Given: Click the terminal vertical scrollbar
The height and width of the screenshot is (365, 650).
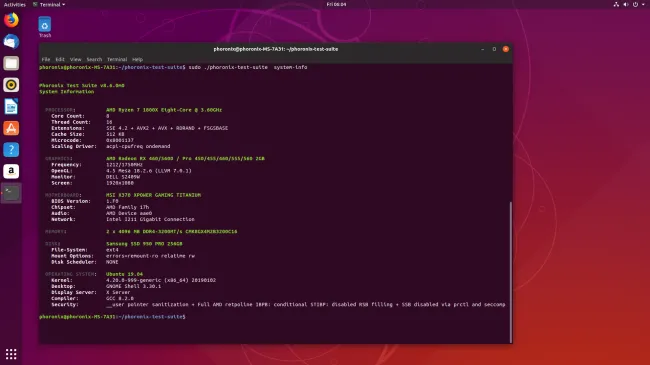Looking at the screenshot, I should [510, 272].
